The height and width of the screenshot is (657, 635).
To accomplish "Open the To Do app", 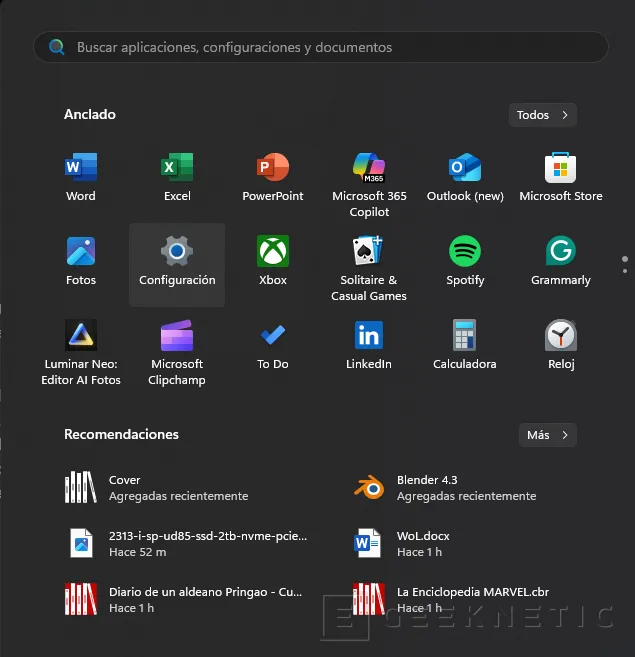I will 273,345.
